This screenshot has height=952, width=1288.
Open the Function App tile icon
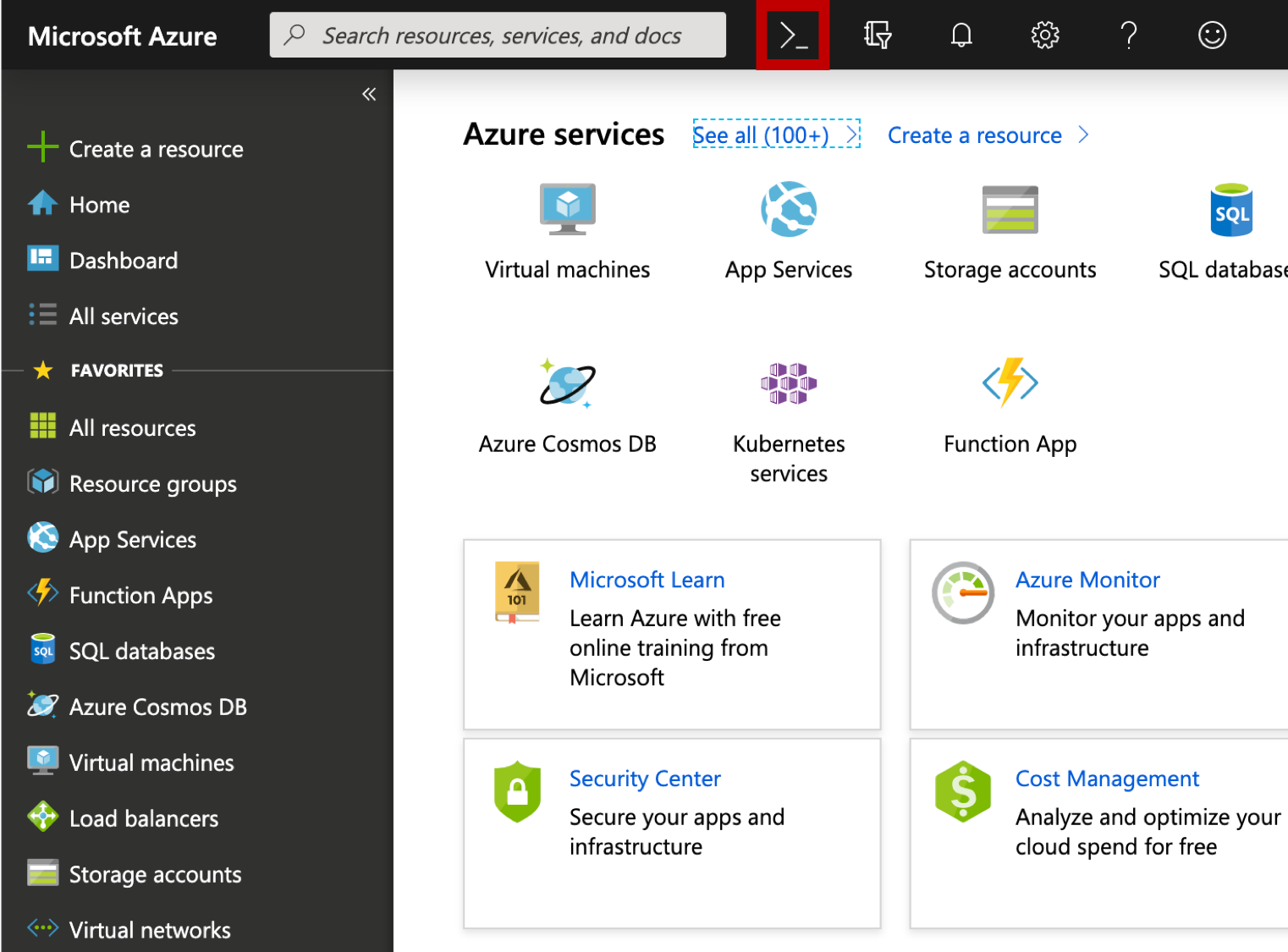pos(1010,383)
